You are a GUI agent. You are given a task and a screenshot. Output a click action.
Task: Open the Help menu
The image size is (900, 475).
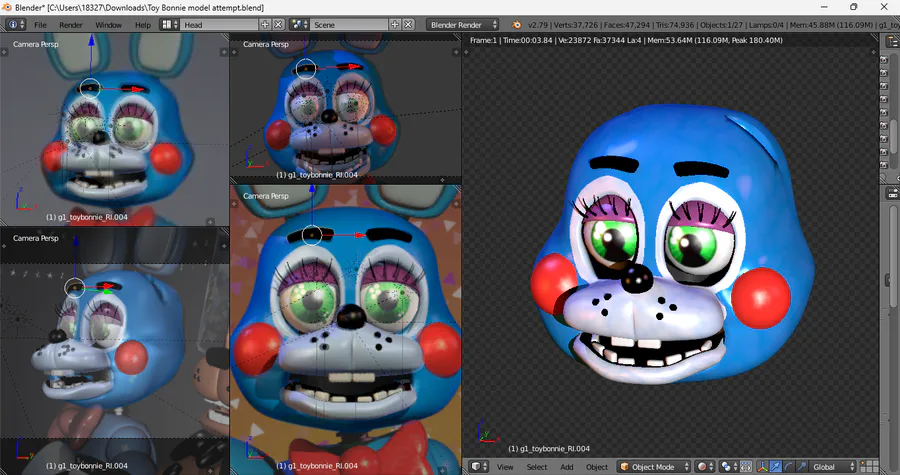[x=143, y=25]
